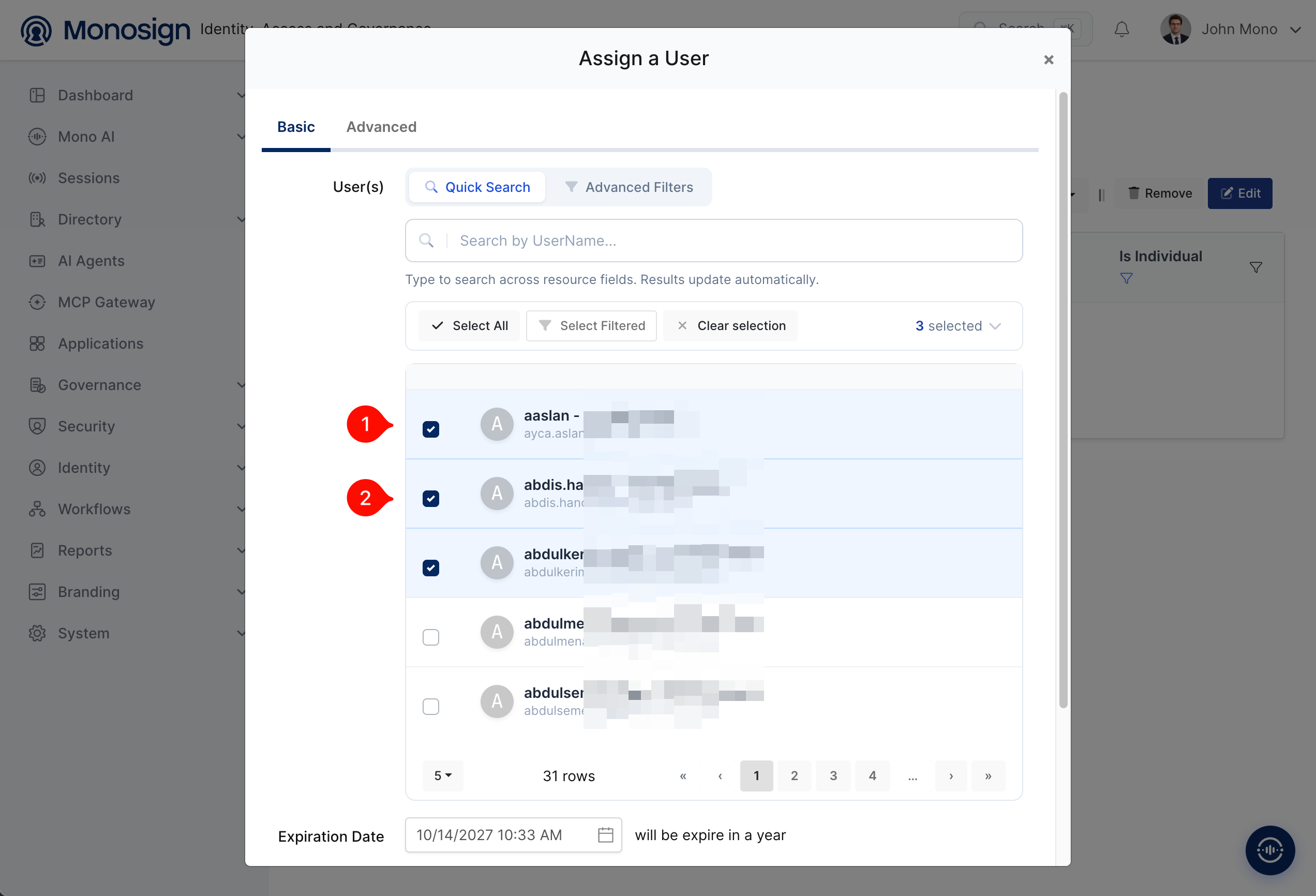Close the Assign a User dialog

1048,59
